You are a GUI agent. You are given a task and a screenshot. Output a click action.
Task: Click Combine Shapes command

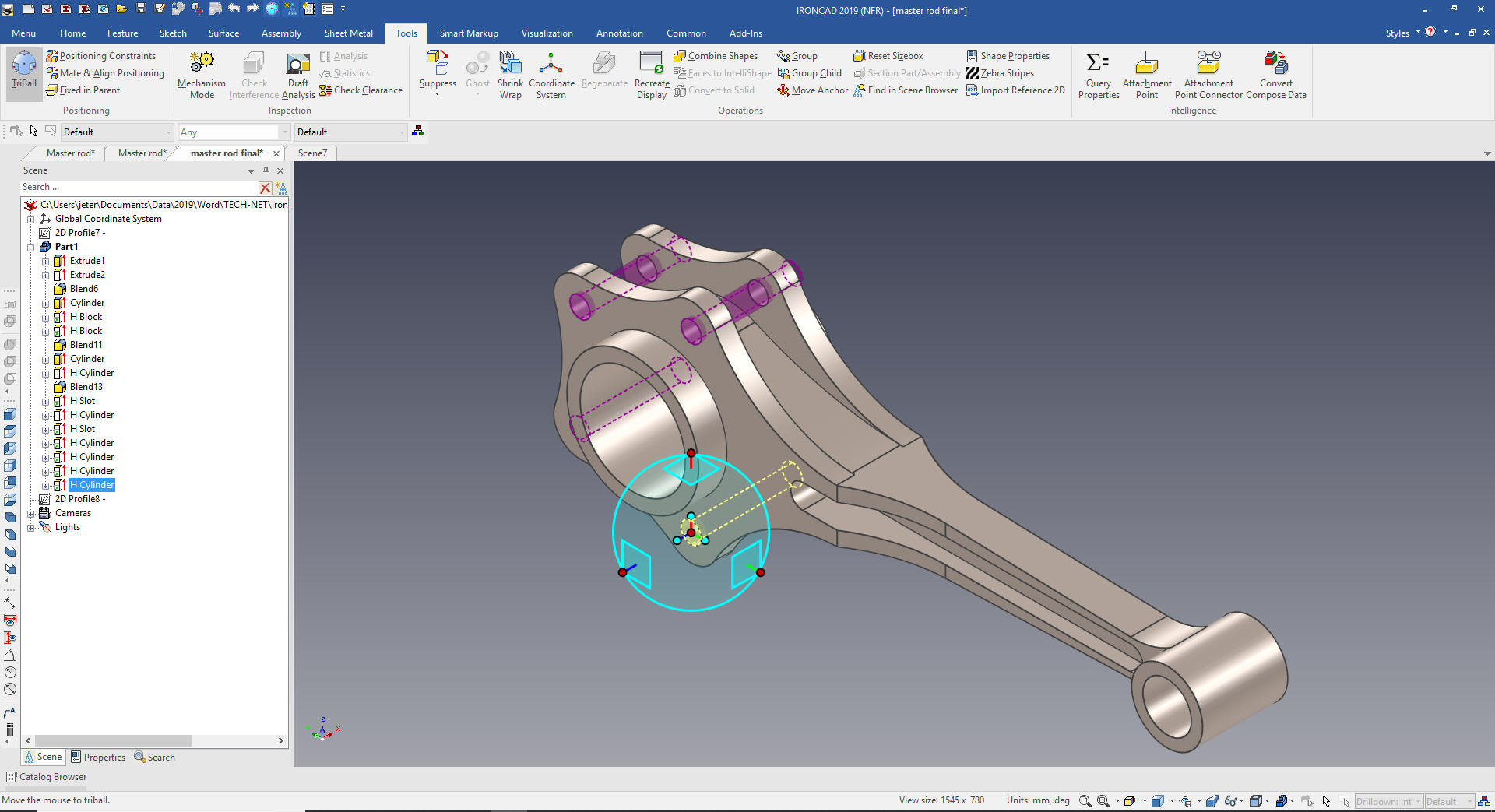(x=716, y=56)
